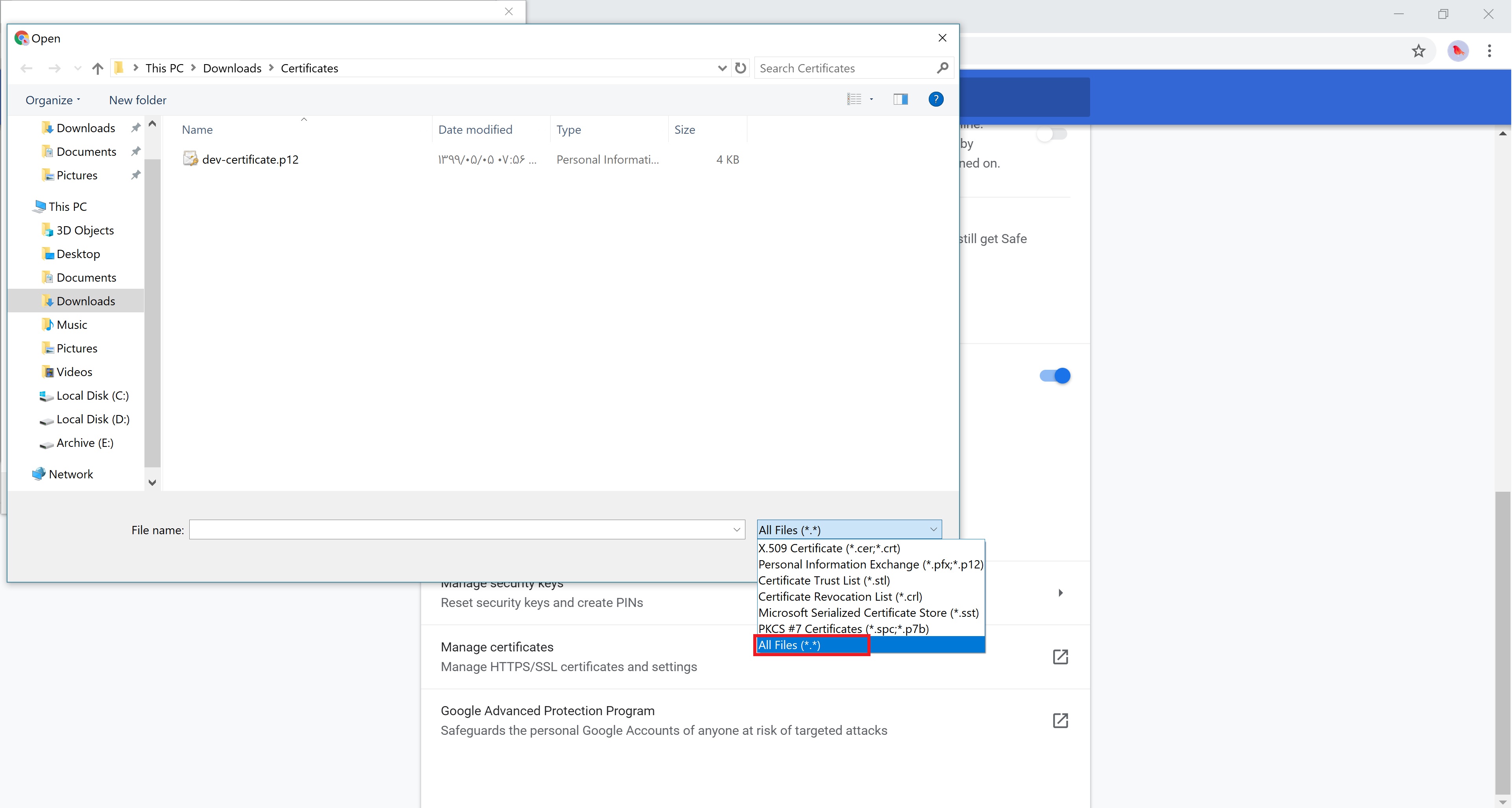
Task: Open Local Disk (D:)
Action: click(x=92, y=419)
